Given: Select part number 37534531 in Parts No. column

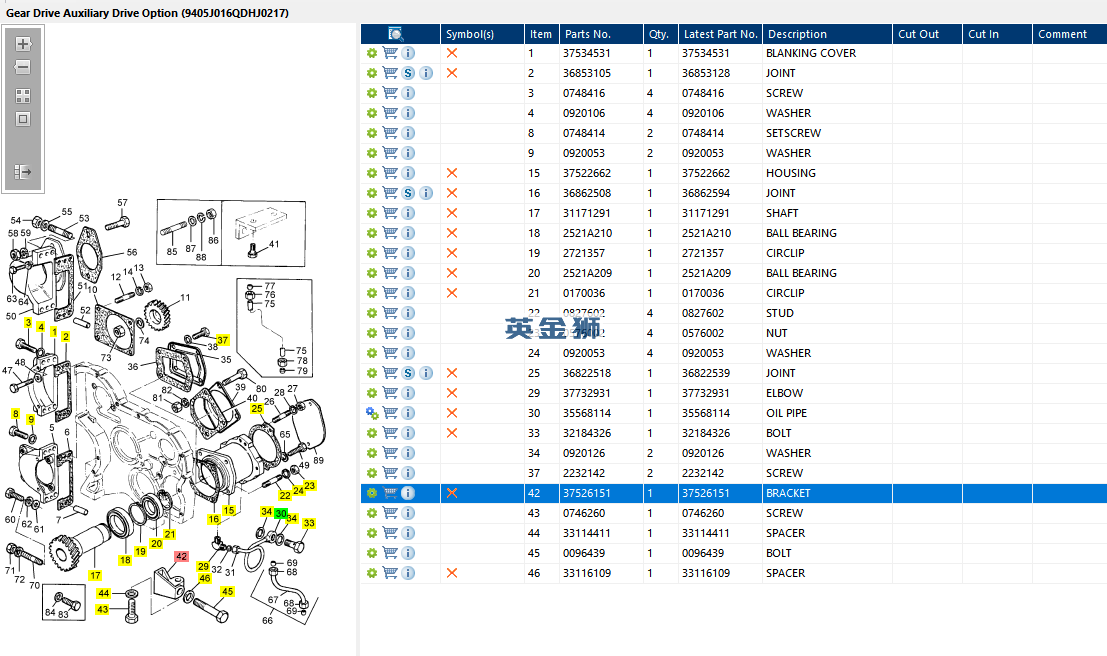Looking at the screenshot, I should coord(587,53).
